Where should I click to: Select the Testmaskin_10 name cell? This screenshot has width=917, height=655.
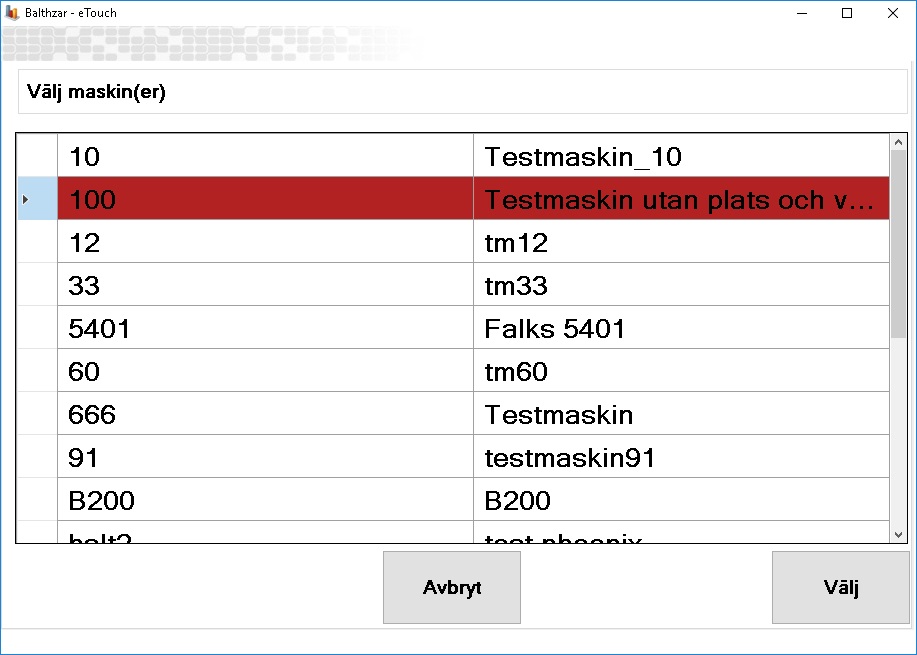(x=680, y=156)
